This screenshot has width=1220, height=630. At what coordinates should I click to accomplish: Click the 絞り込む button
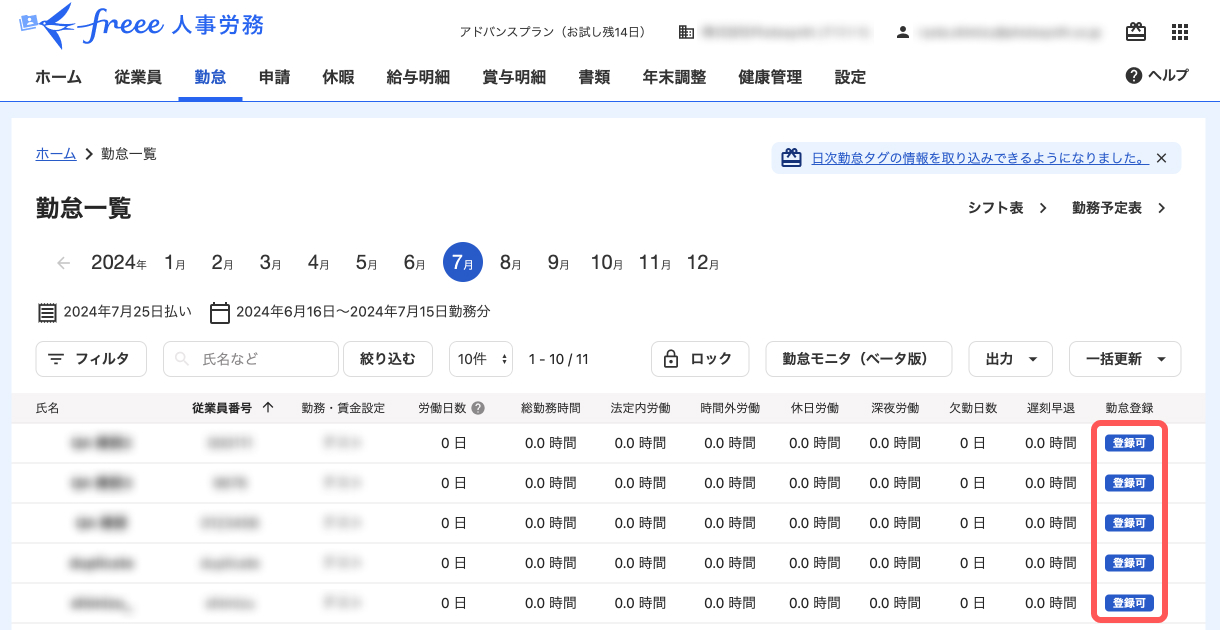(x=388, y=359)
